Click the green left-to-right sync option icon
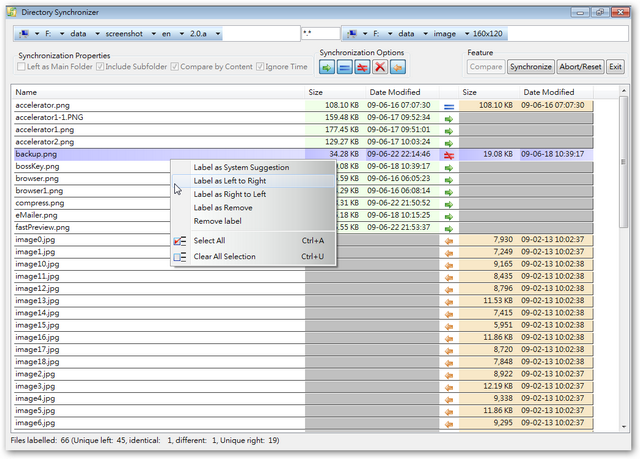This screenshot has height=459, width=640. click(327, 67)
